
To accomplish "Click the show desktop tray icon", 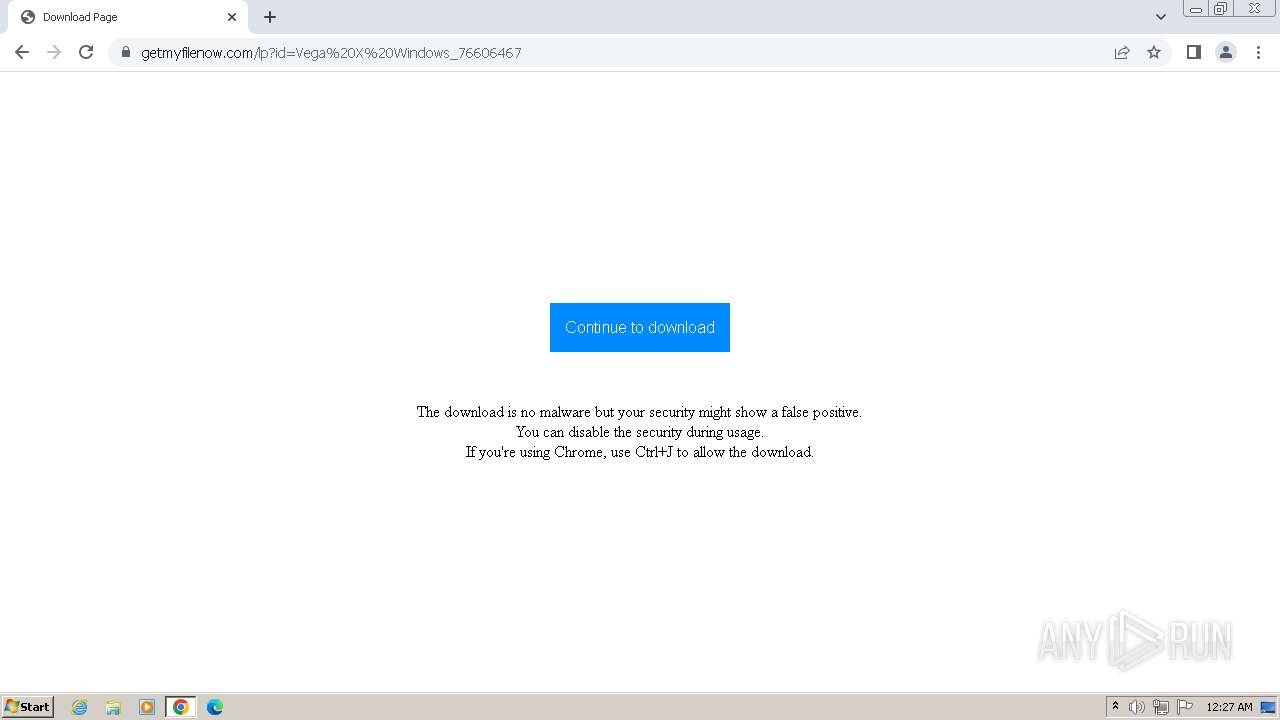I will [1268, 707].
